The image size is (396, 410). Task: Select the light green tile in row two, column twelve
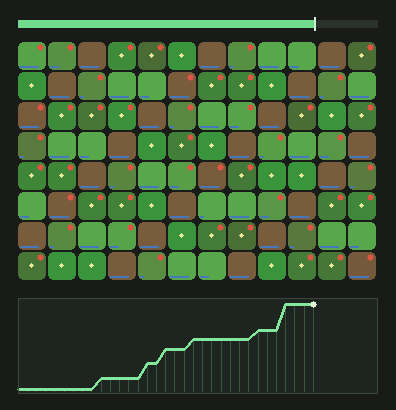click(362, 86)
